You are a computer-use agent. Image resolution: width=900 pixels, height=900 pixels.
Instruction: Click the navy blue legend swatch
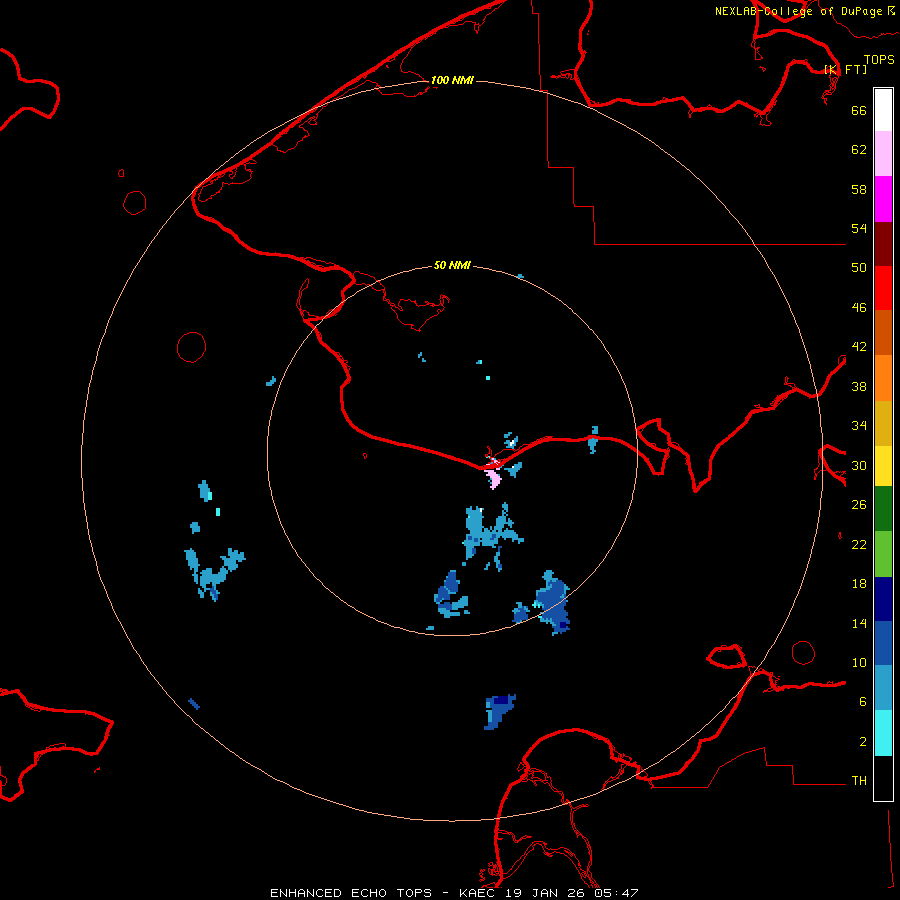coord(883,599)
